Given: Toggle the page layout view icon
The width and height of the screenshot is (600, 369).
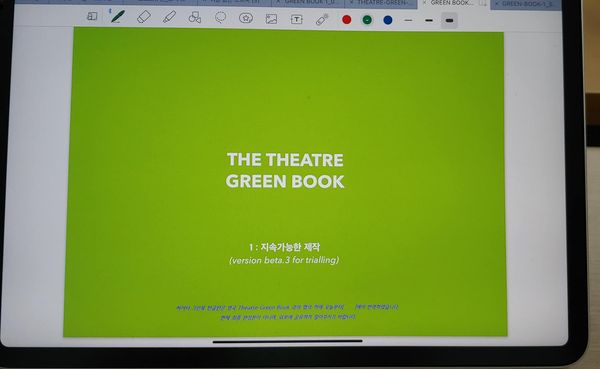Looking at the screenshot, I should pos(92,16).
